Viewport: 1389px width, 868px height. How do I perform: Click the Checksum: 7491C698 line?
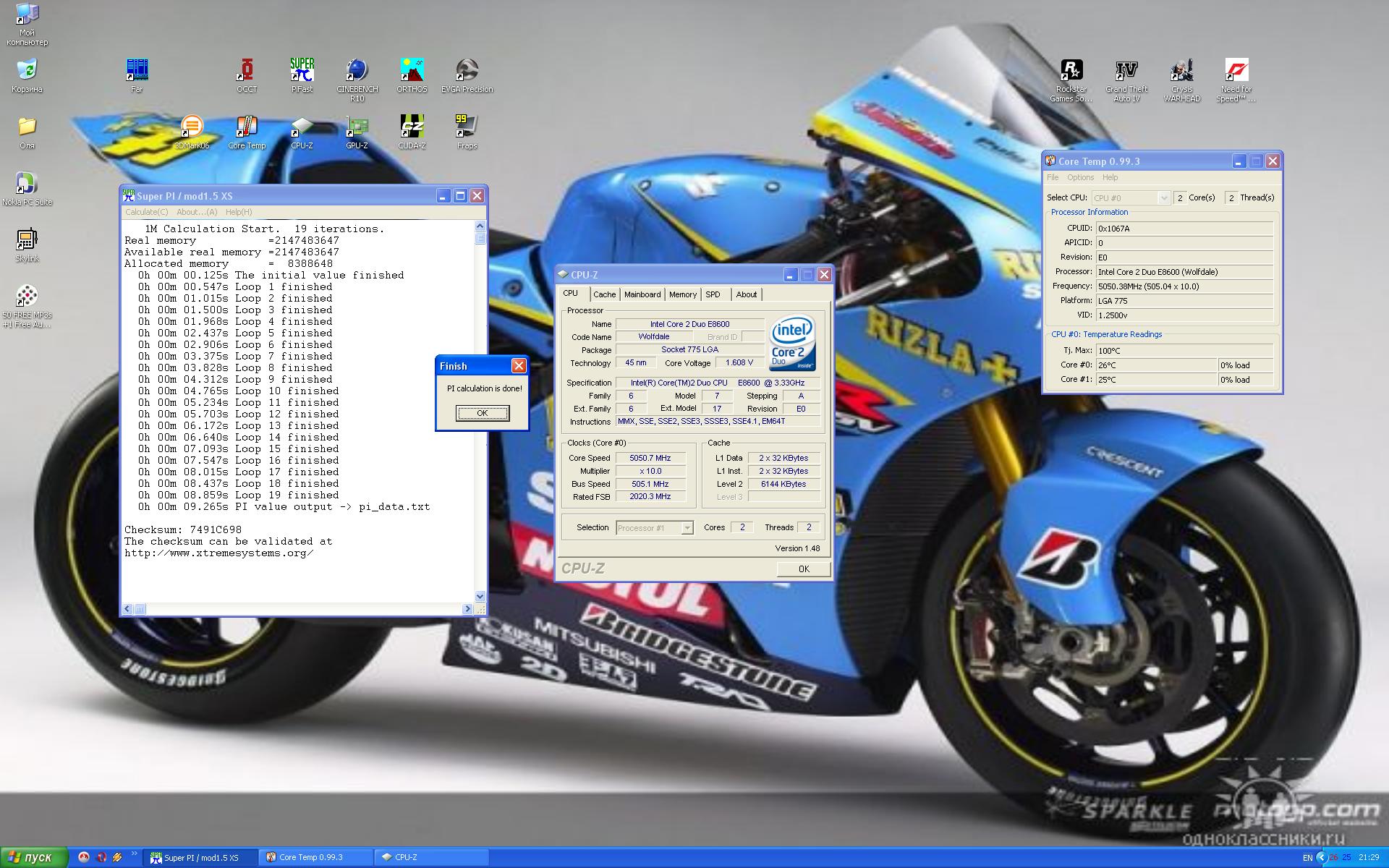click(183, 529)
